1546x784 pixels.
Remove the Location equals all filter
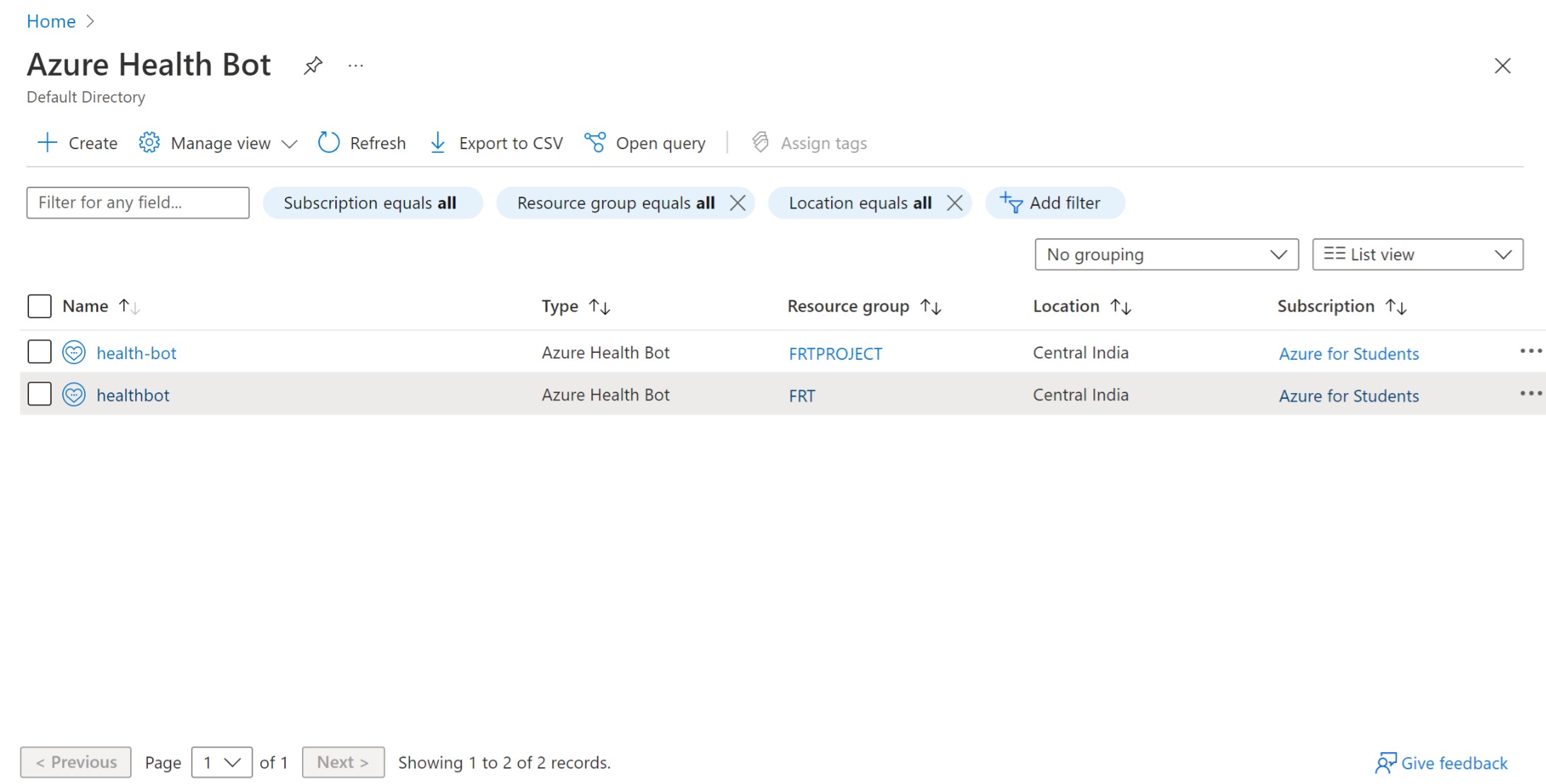point(955,203)
